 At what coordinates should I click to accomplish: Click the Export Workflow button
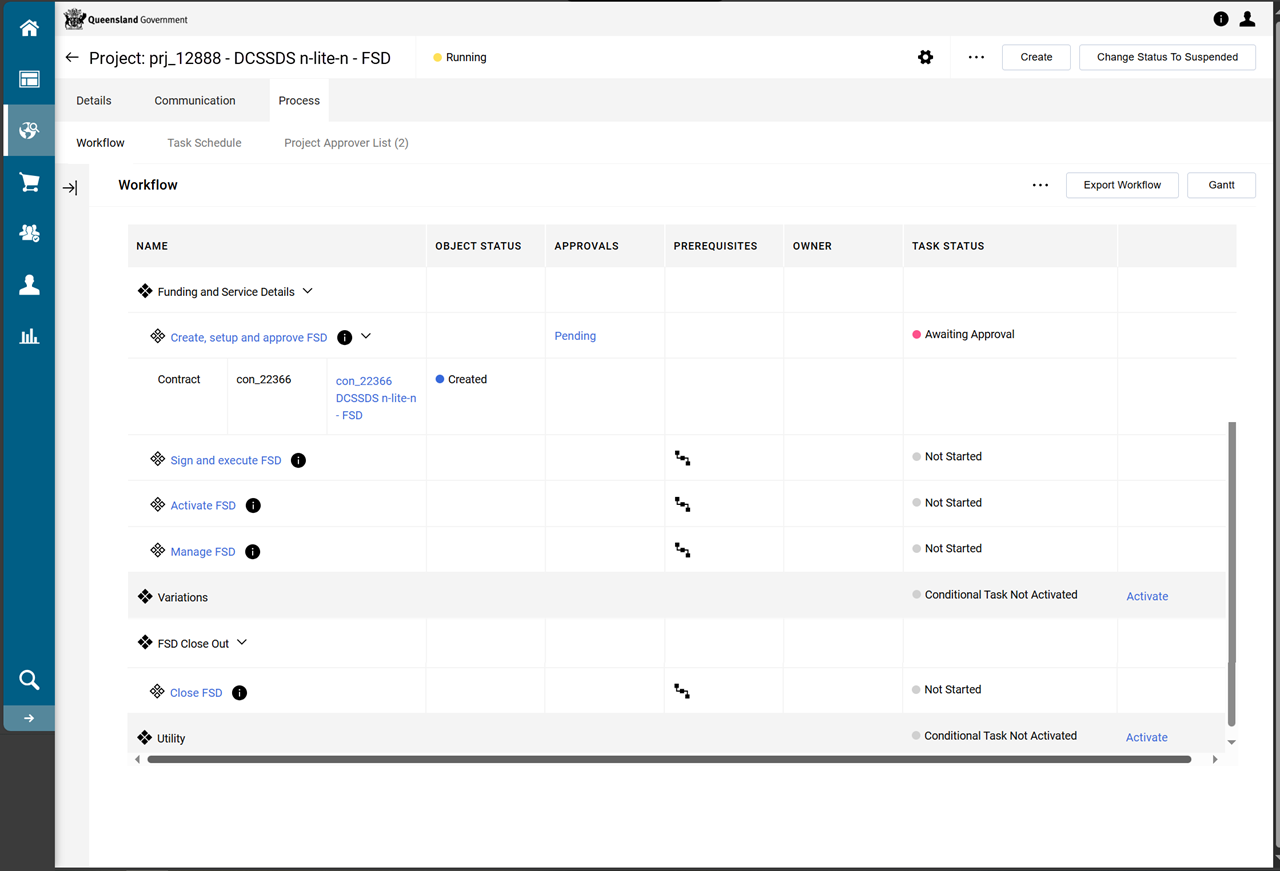tap(1122, 185)
